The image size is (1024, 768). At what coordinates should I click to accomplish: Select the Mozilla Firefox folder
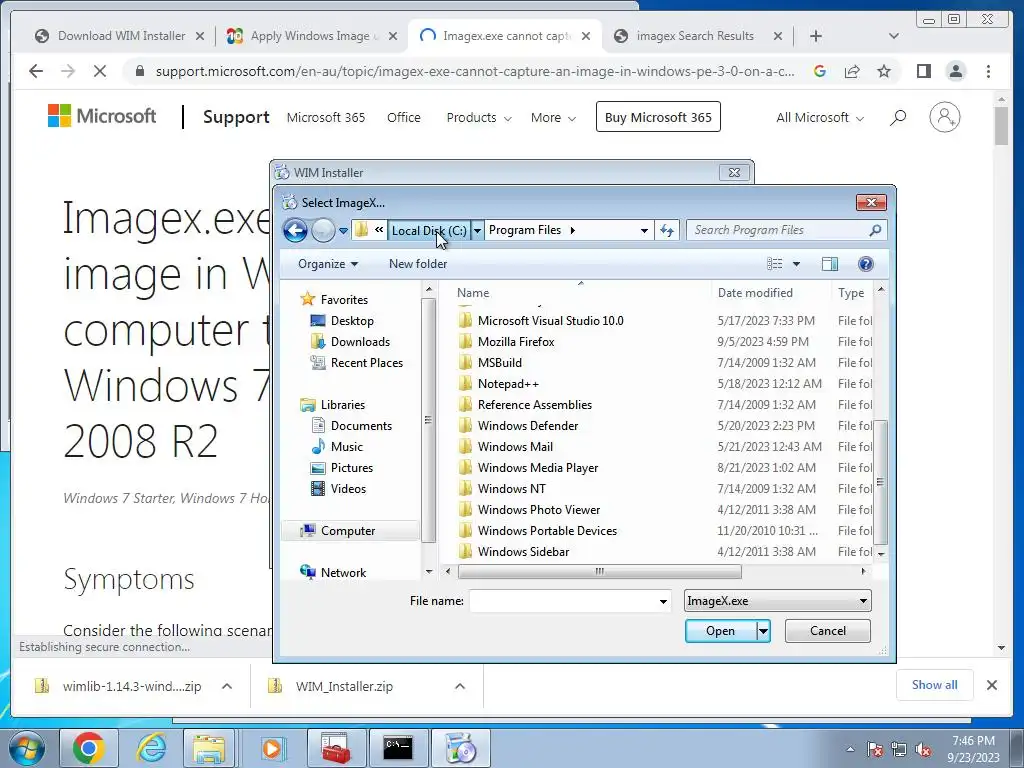(516, 342)
